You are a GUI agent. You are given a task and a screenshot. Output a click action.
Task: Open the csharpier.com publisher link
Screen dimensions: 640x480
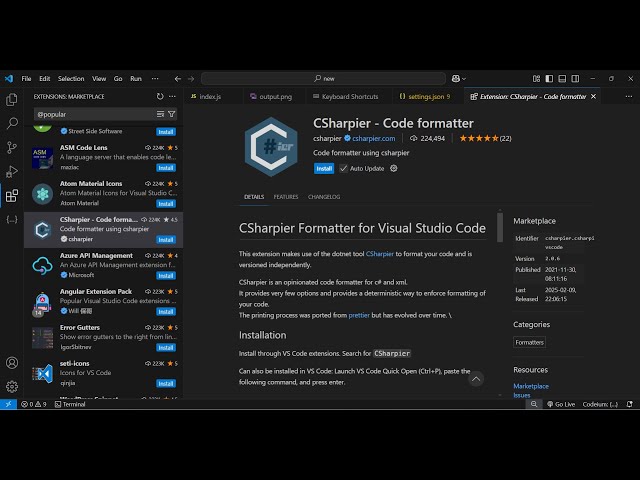373,138
